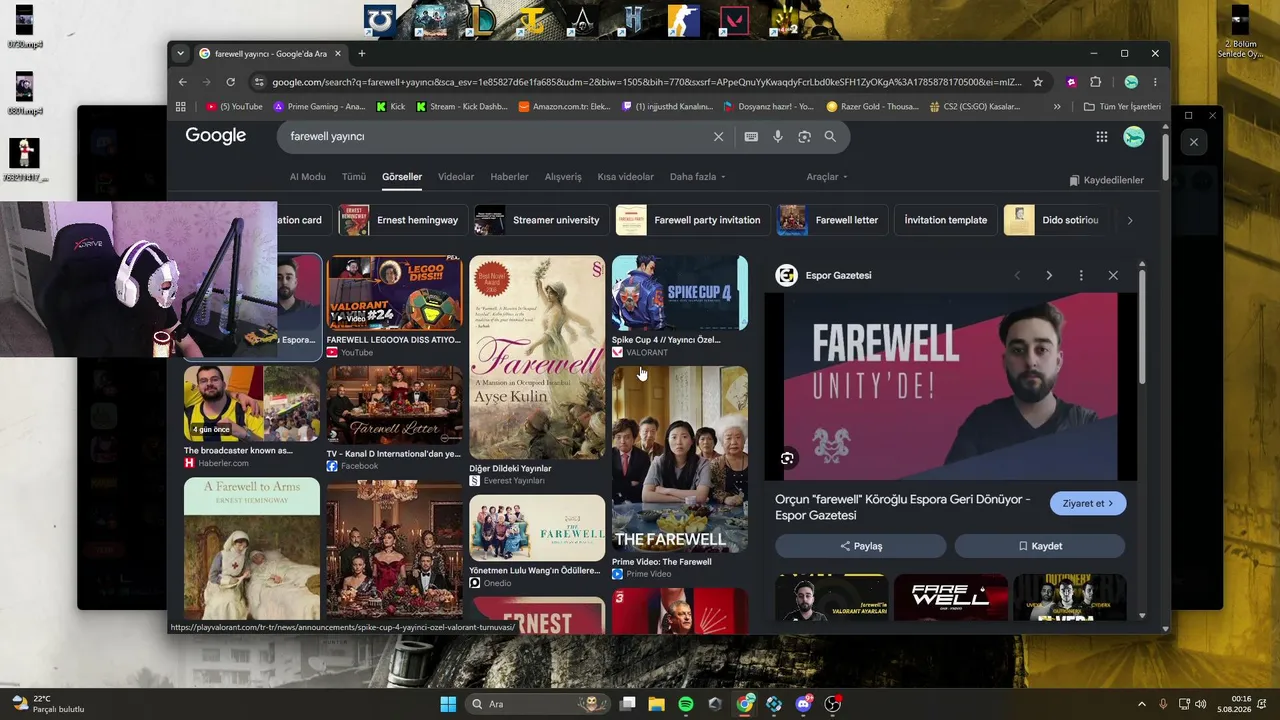Open the 'Orçun "farewell" Köroğlu' article title link

click(x=903, y=507)
